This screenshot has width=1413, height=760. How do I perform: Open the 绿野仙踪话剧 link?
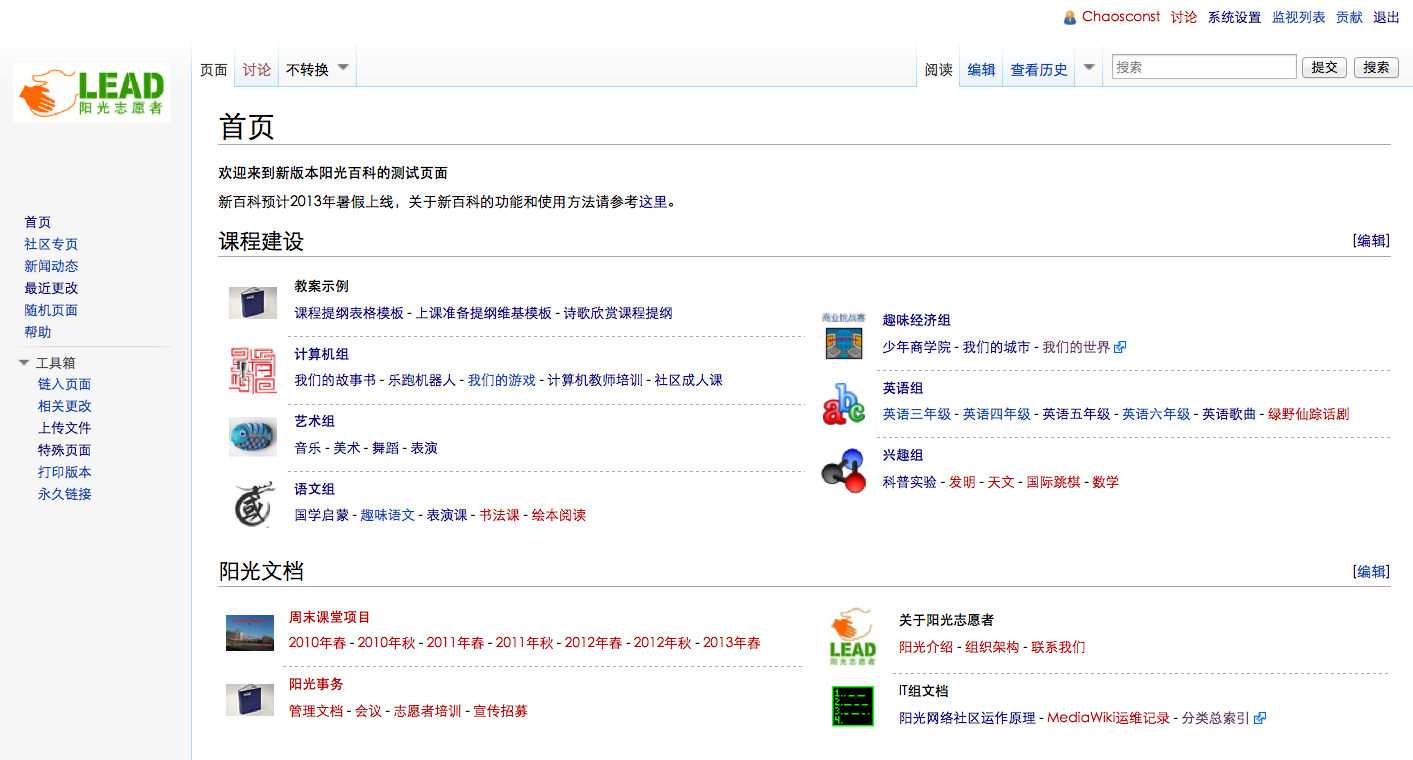(1308, 414)
